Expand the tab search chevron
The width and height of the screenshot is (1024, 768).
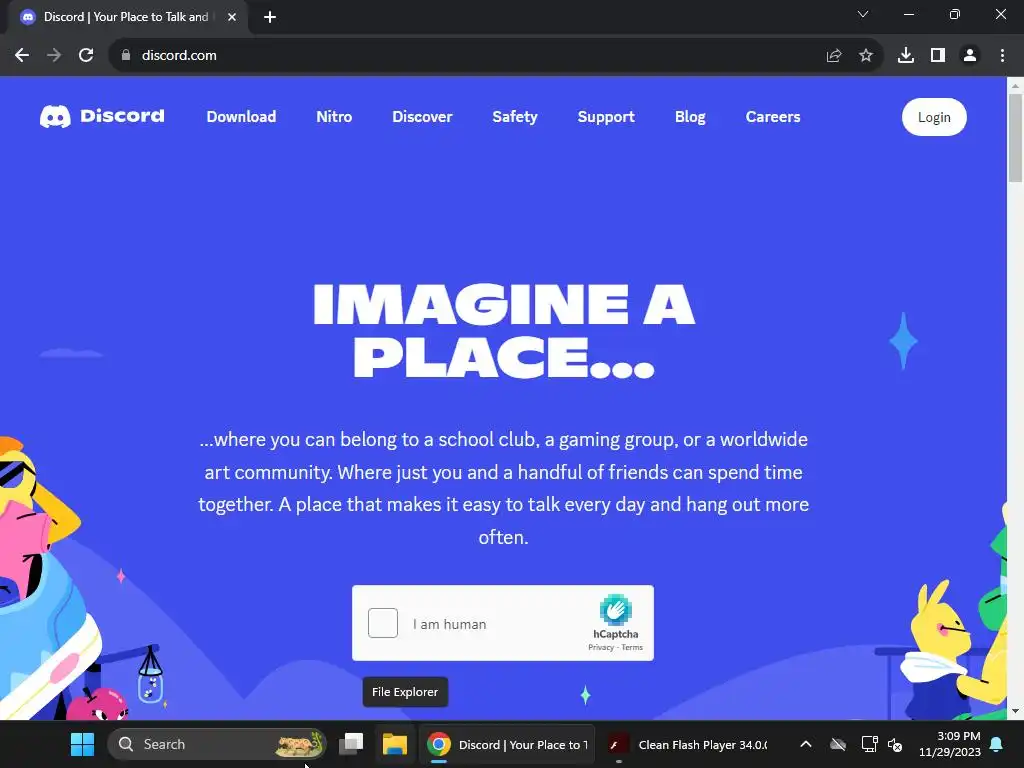click(x=863, y=14)
